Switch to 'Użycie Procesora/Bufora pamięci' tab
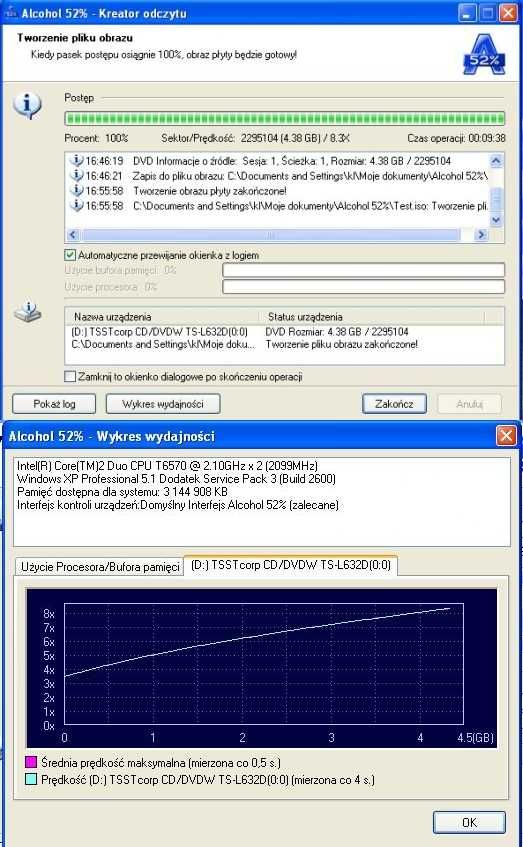Screen dimensions: 523x847 100,567
